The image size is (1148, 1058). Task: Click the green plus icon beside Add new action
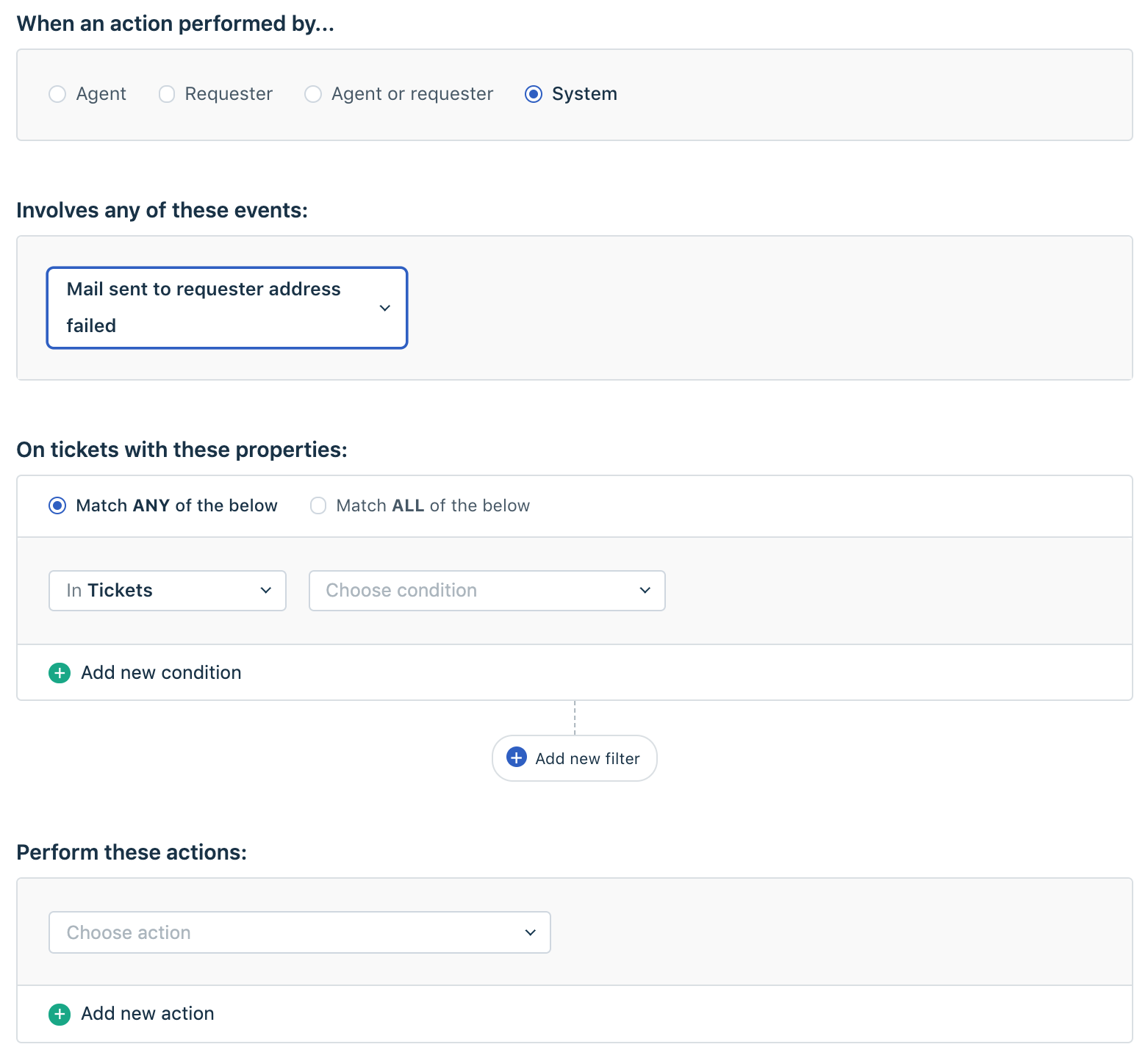coord(60,1014)
